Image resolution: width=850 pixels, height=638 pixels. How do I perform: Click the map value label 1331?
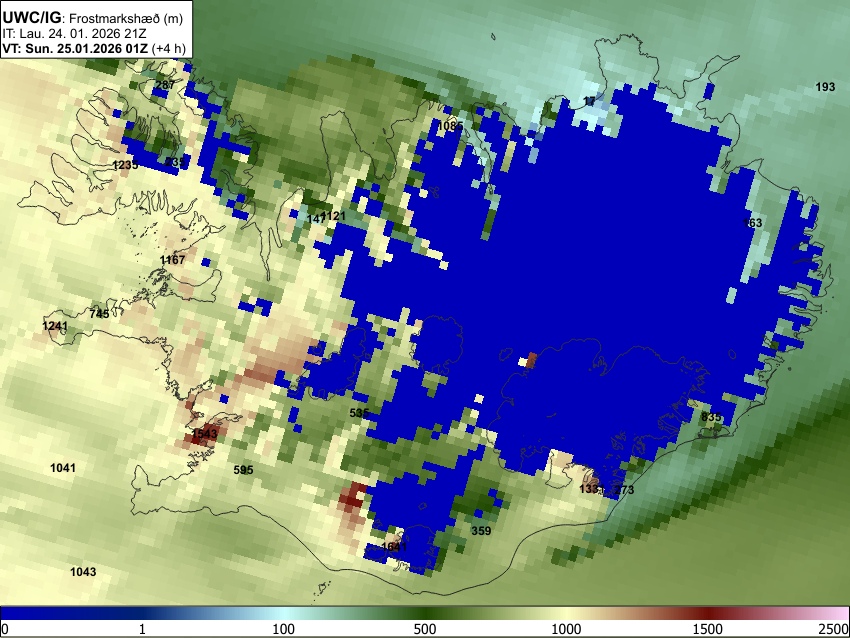point(591,489)
